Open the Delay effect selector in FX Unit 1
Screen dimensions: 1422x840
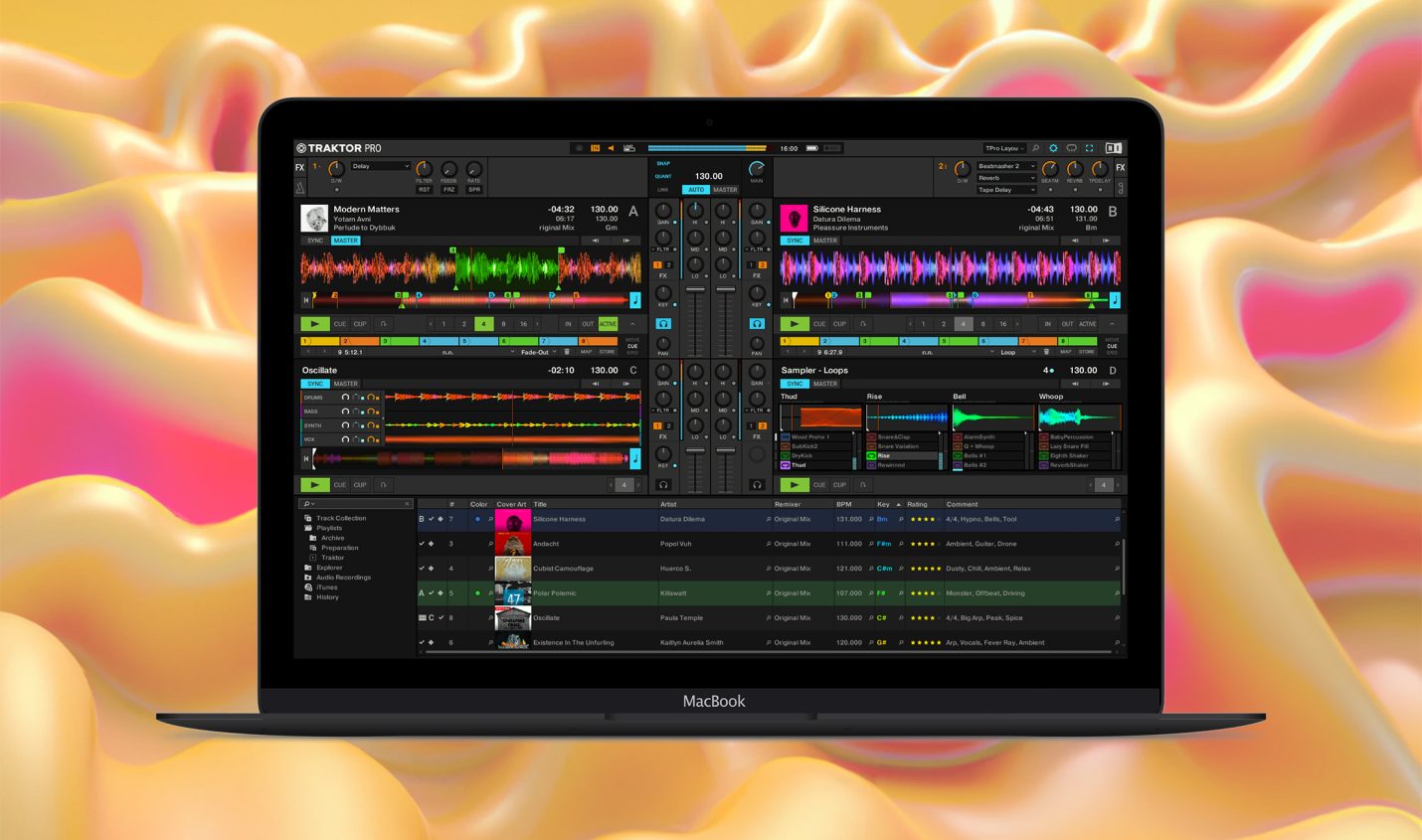coord(381,166)
